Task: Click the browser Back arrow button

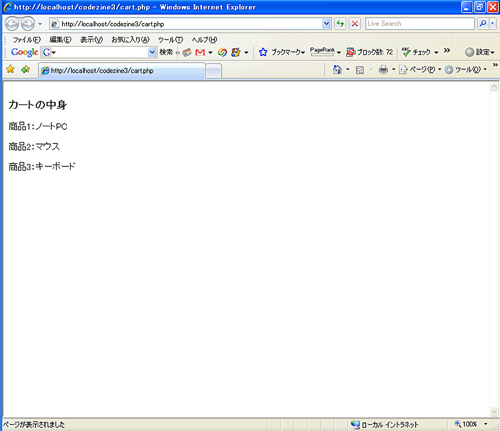Action: tap(12, 24)
